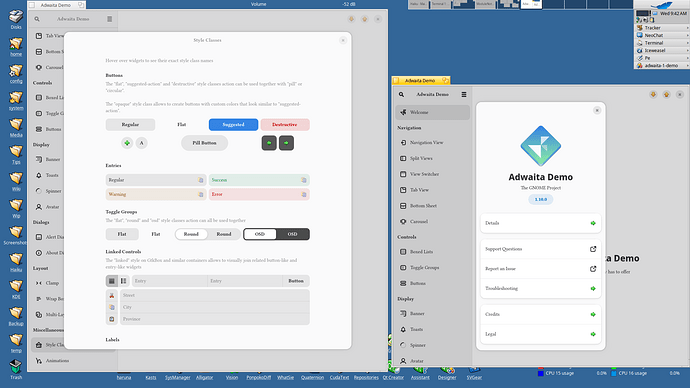Open the Screenshot folder on the desktop
Viewport: 690px width, 388px height.
point(16,235)
